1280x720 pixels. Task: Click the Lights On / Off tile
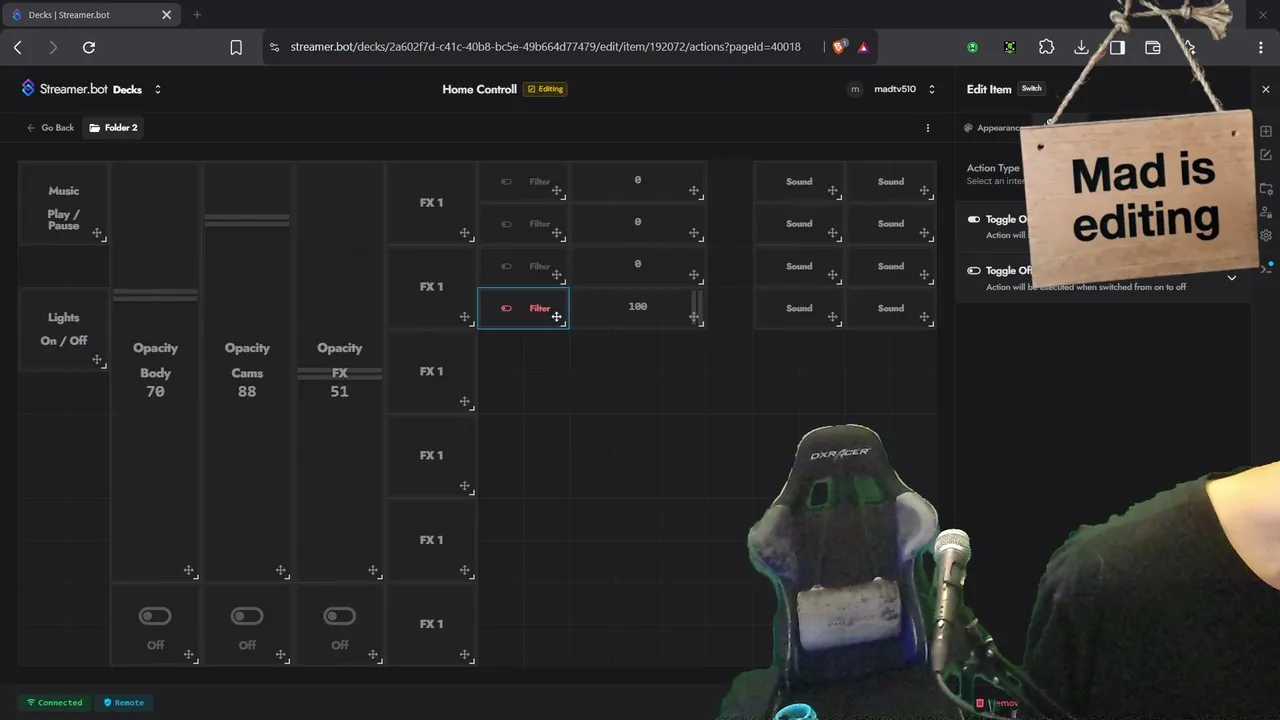64,329
